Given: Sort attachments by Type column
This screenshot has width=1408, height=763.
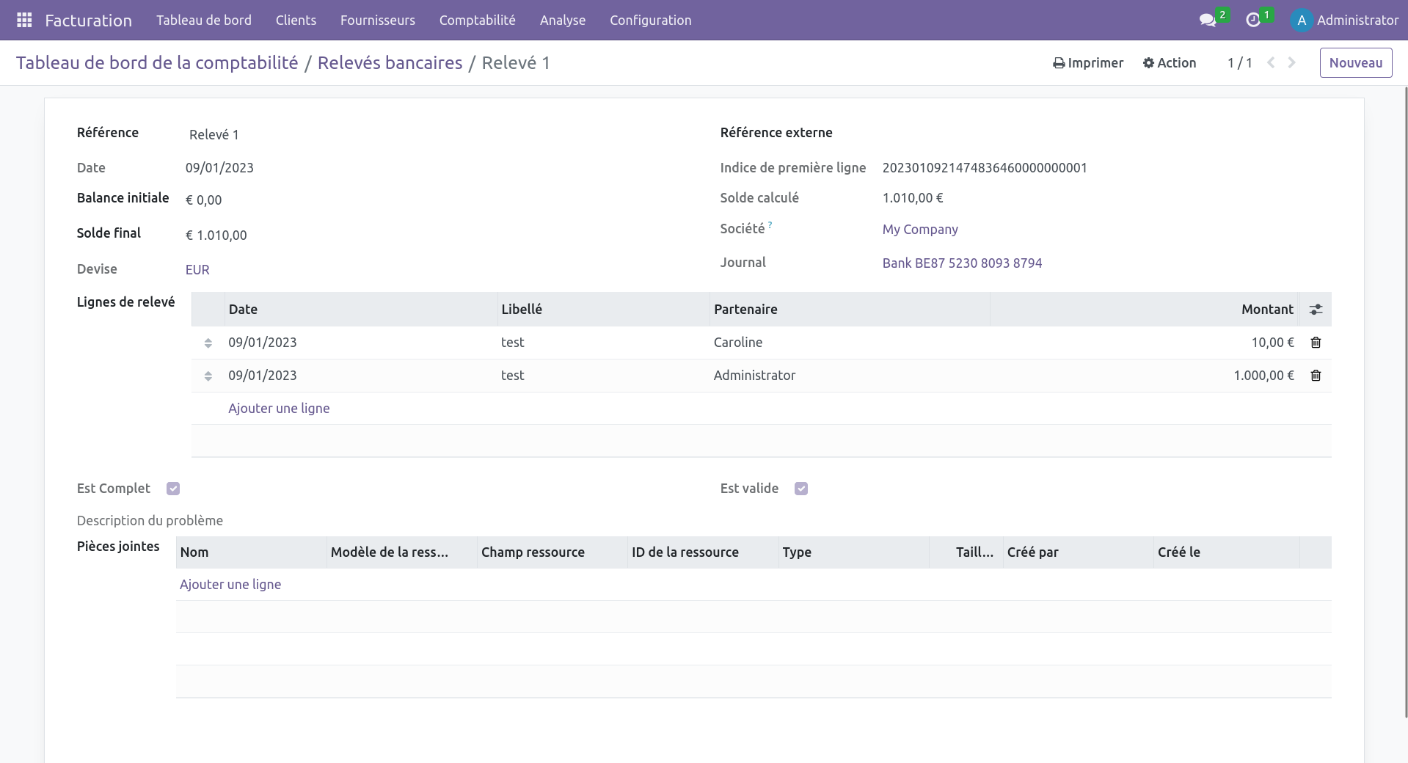Looking at the screenshot, I should click(853, 552).
